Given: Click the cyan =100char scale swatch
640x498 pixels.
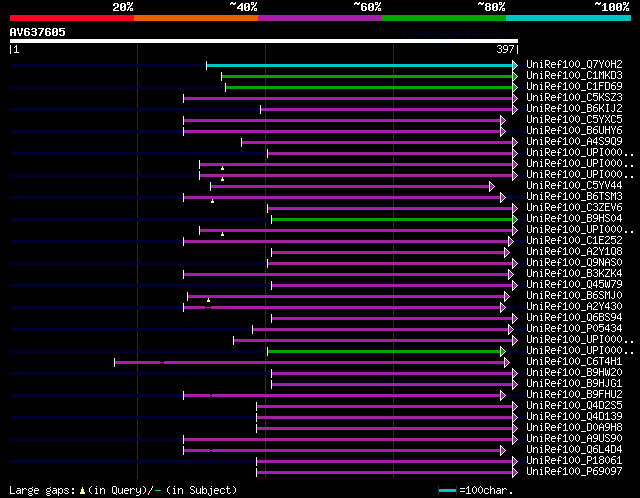Looking at the screenshot, I should coord(447,490).
